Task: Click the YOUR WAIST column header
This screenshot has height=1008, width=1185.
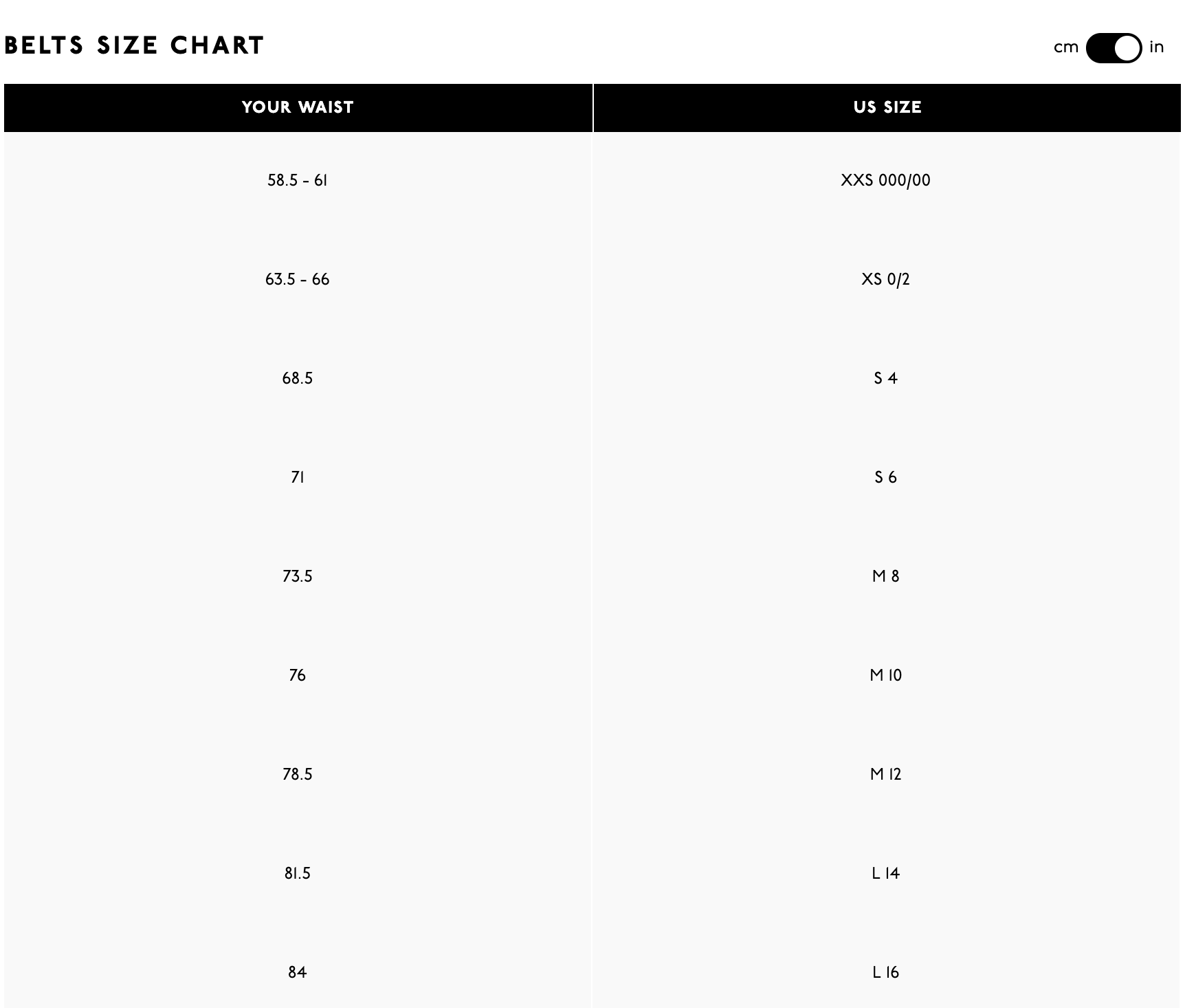Action: (298, 107)
